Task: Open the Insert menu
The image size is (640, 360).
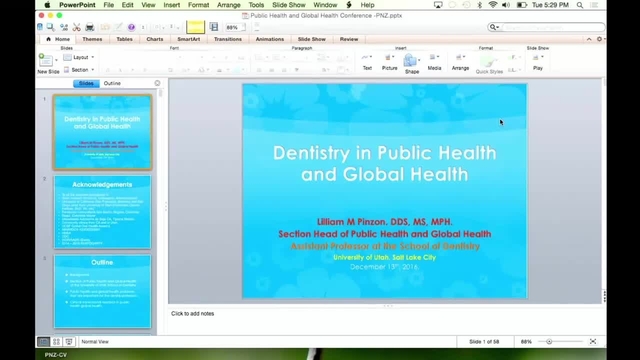Action: pyautogui.click(x=171, y=5)
